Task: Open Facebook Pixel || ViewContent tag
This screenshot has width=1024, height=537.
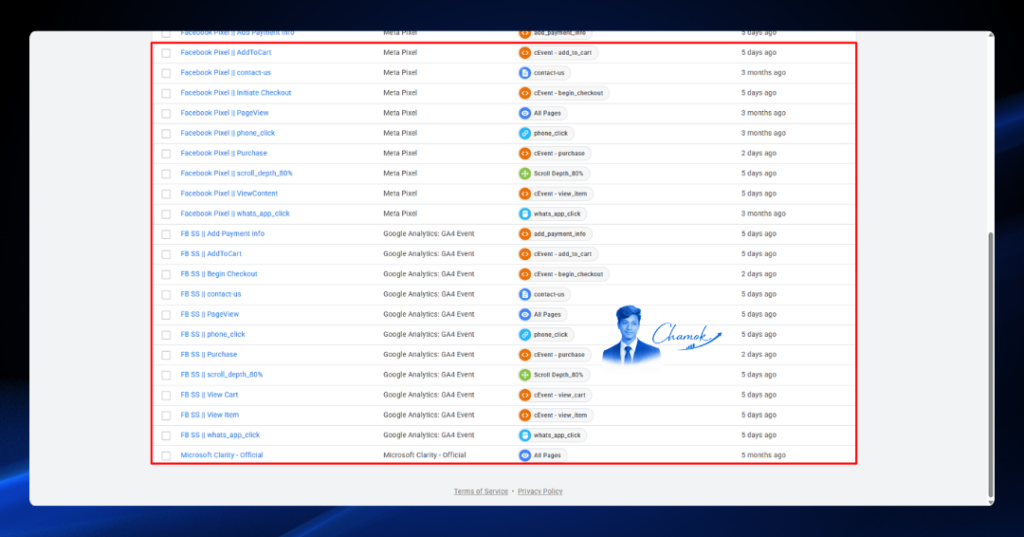Action: tap(229, 193)
